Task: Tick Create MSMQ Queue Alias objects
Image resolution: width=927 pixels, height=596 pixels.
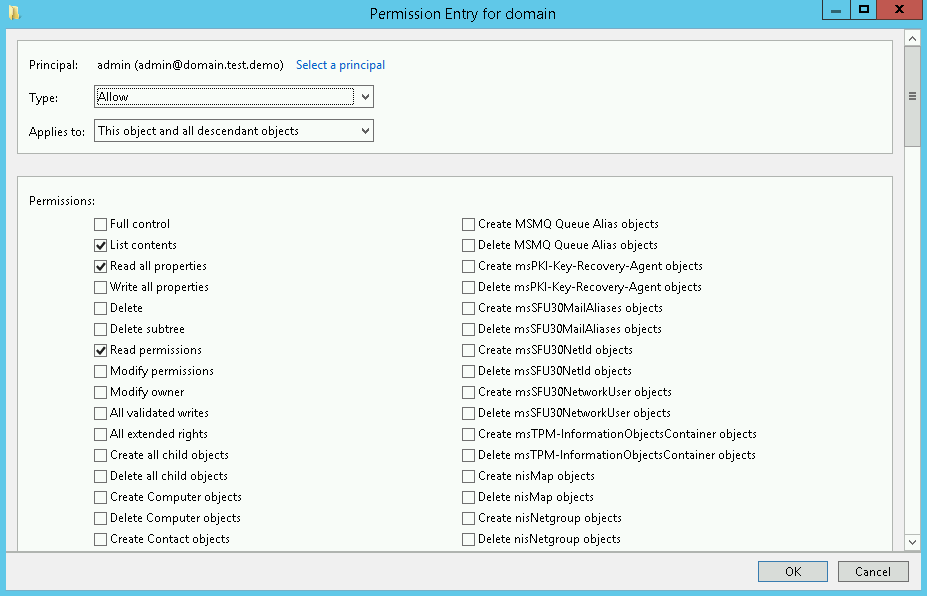Action: coord(468,224)
